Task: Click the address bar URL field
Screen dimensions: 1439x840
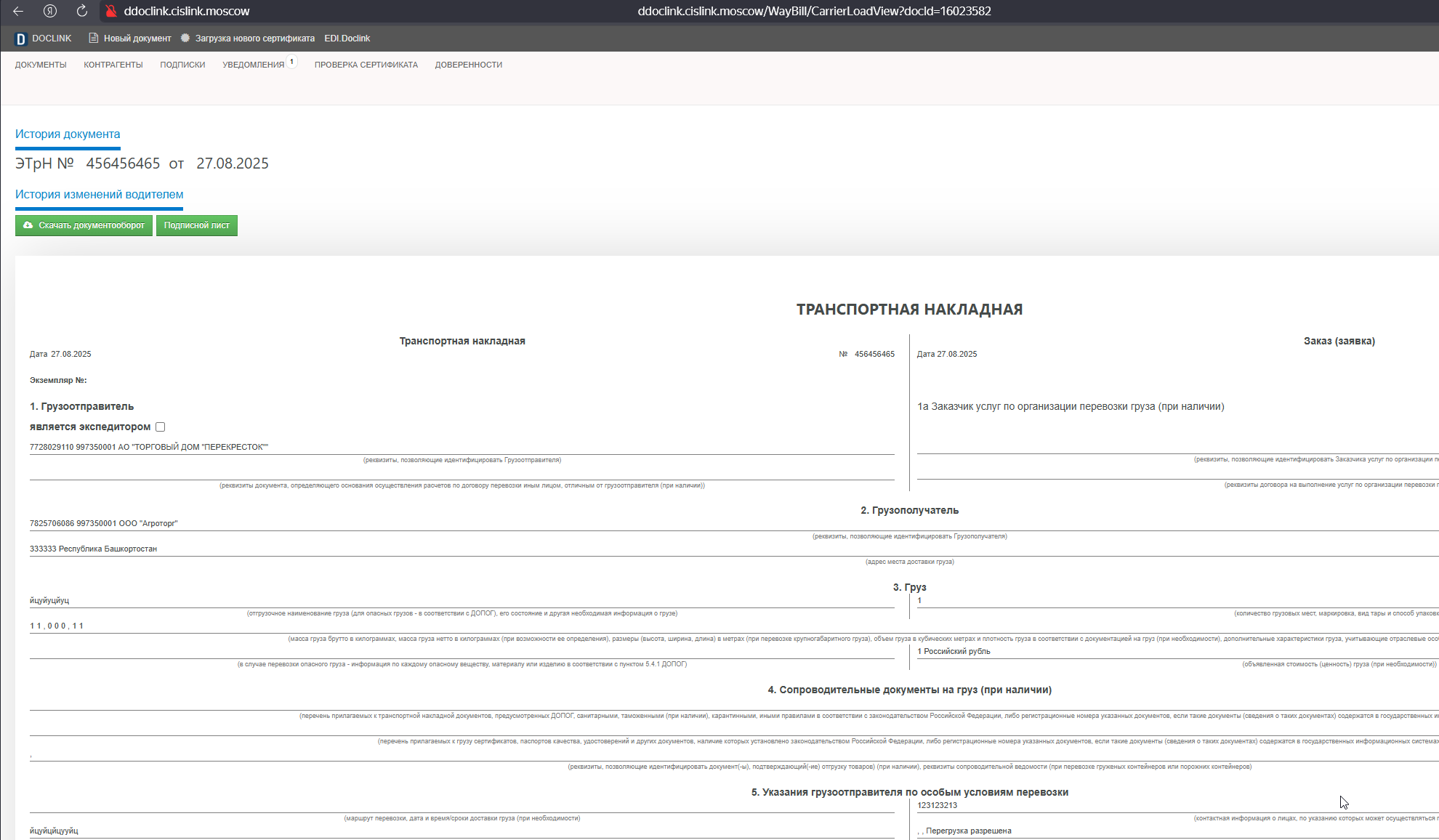Action: click(x=815, y=11)
